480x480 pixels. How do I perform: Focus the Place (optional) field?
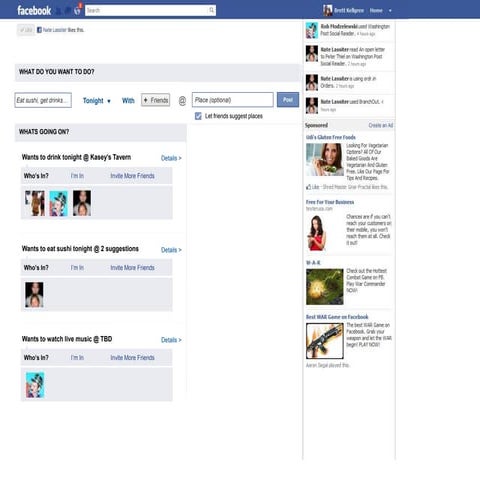pos(233,100)
